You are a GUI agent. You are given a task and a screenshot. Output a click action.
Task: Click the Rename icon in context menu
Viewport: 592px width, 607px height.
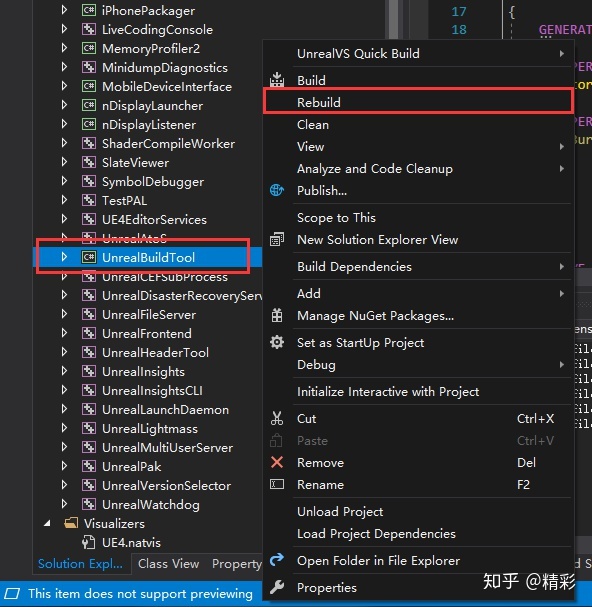(x=277, y=484)
